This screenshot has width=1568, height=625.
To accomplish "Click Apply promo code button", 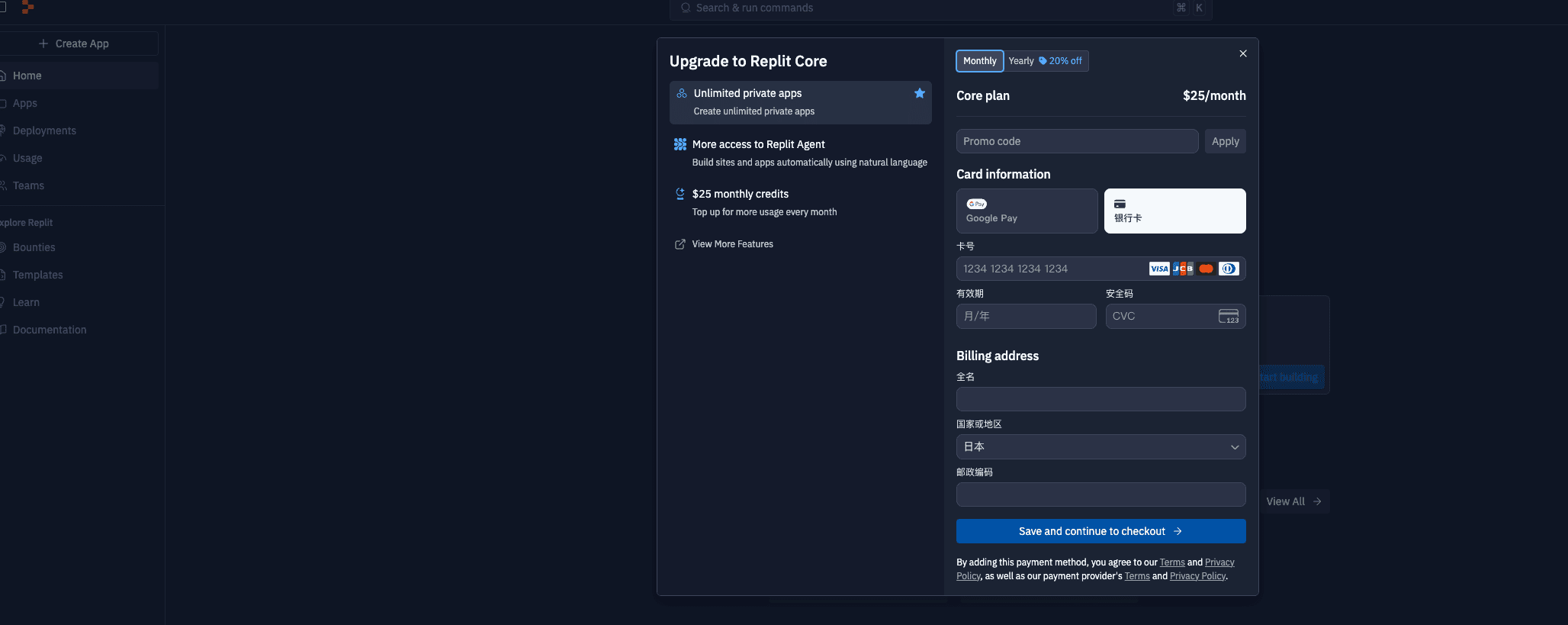I will [x=1226, y=141].
